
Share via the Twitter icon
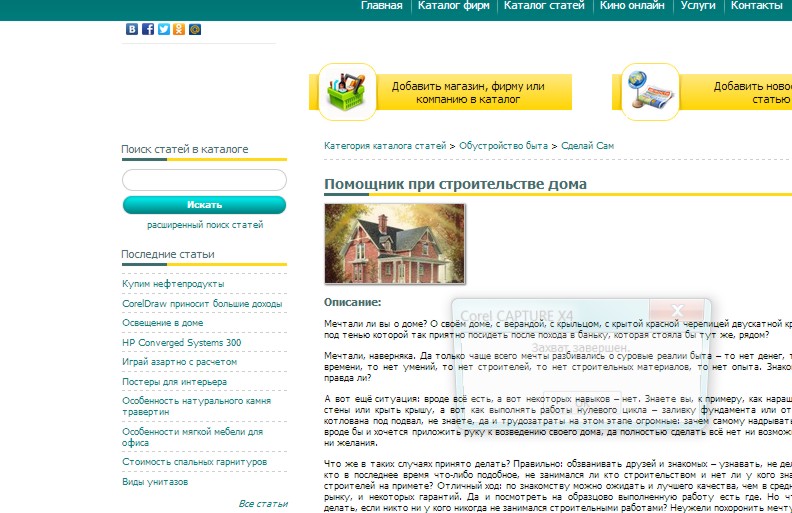(164, 29)
